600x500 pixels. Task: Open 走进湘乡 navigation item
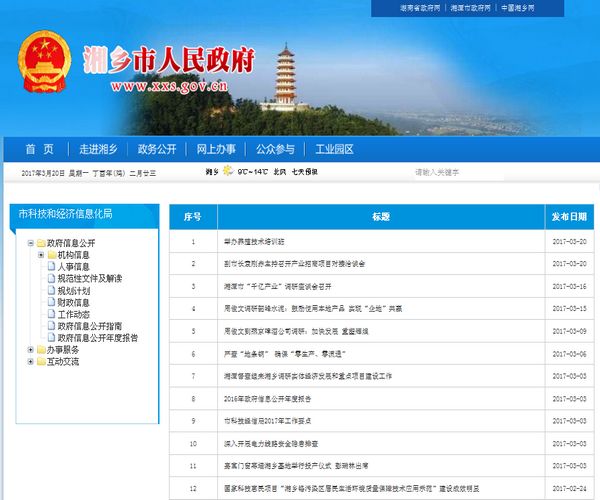(x=98, y=149)
